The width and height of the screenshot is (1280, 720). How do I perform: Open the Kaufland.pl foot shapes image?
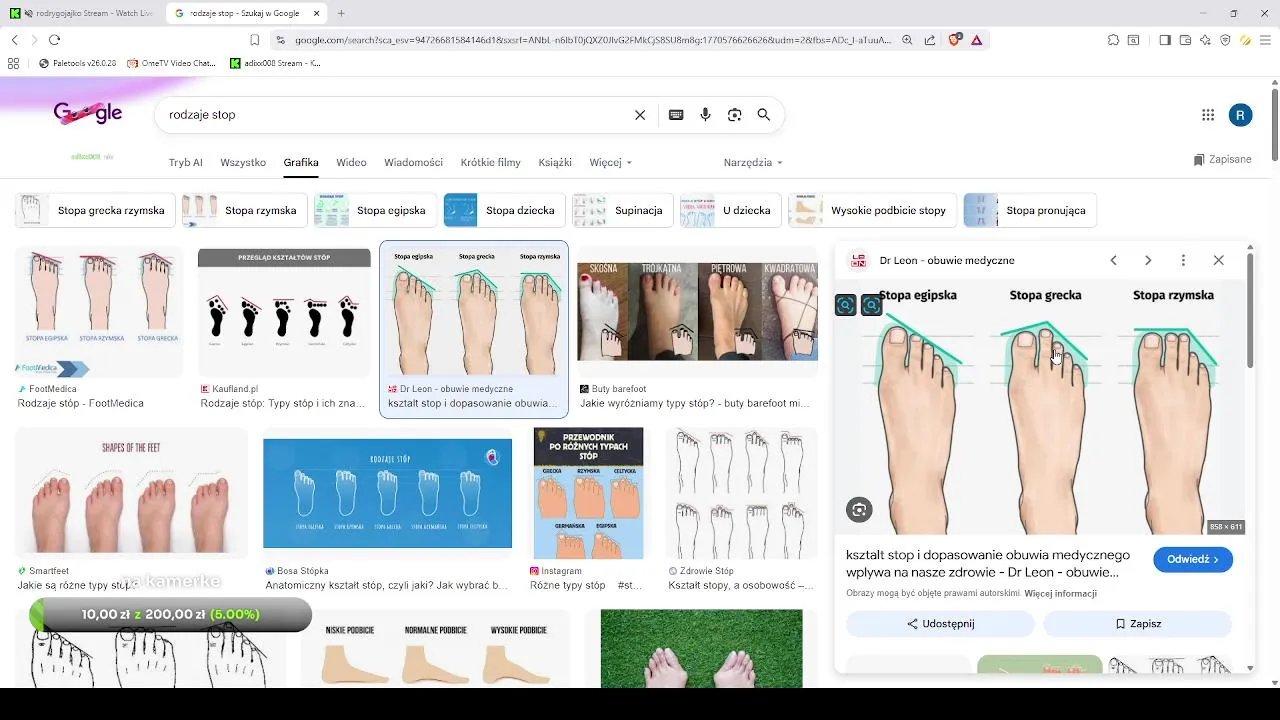[x=284, y=312]
